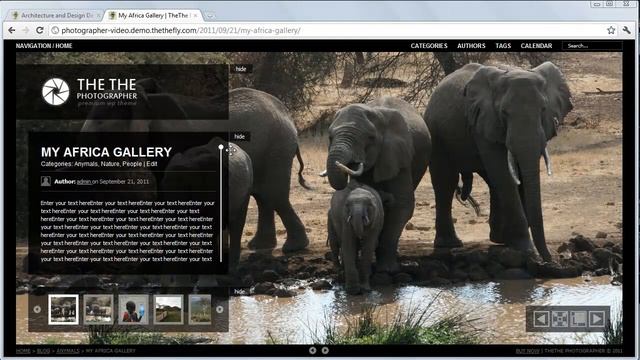
Task: Hide the My Africa Gallery text panel
Action: tap(240, 136)
